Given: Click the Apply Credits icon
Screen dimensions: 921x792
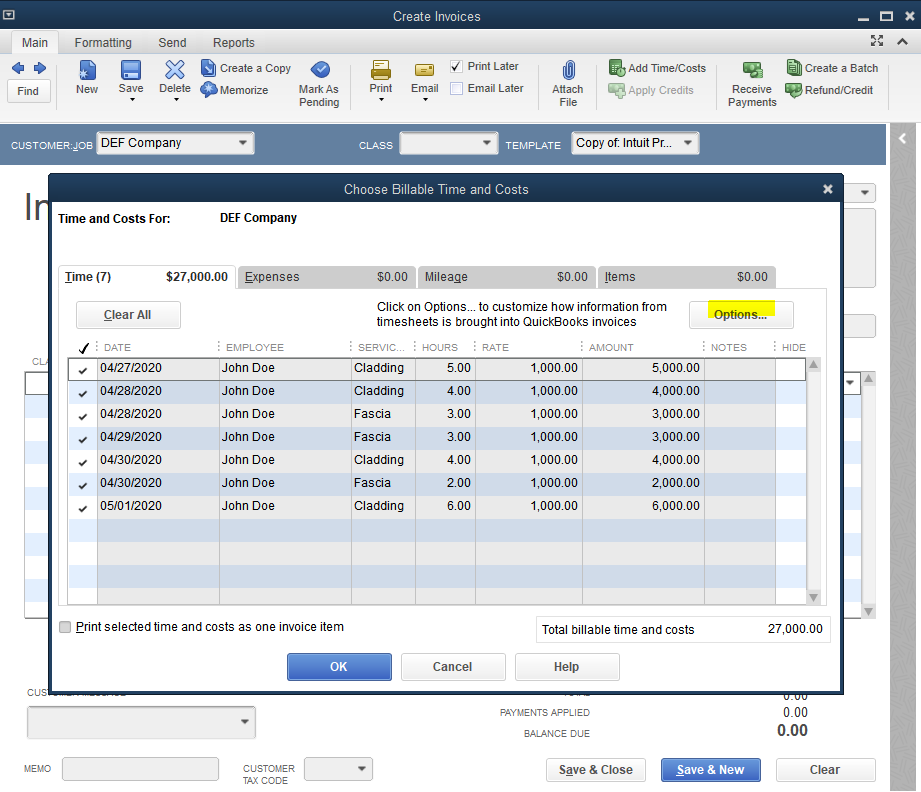Looking at the screenshot, I should (617, 90).
